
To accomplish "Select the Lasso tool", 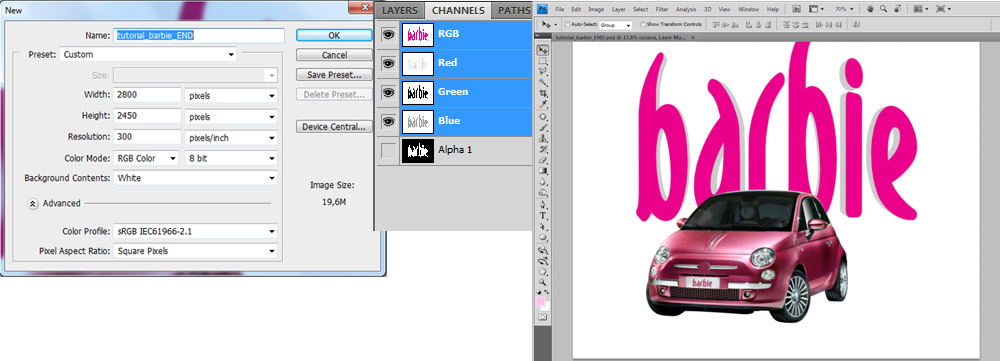I will tap(543, 71).
